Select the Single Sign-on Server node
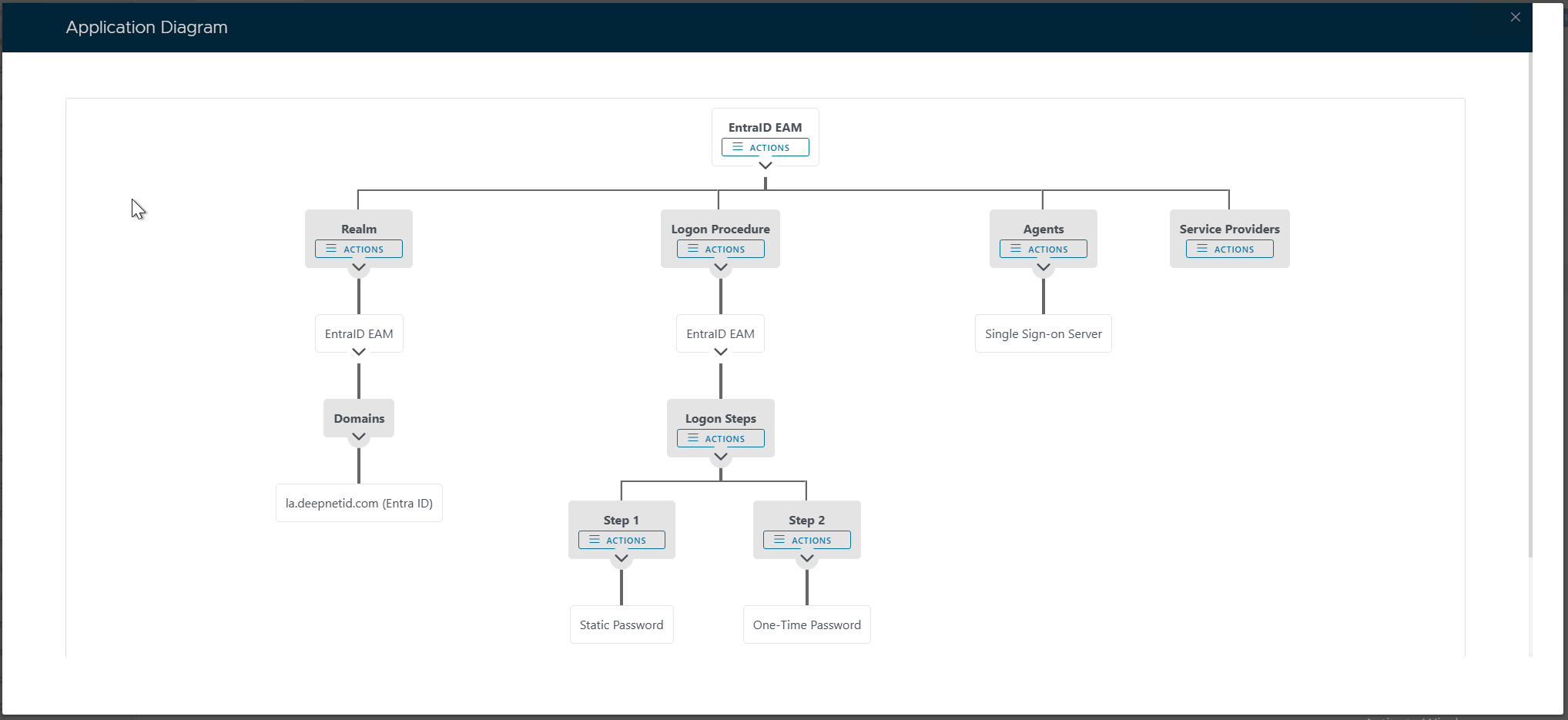Image resolution: width=1568 pixels, height=720 pixels. 1043,333
